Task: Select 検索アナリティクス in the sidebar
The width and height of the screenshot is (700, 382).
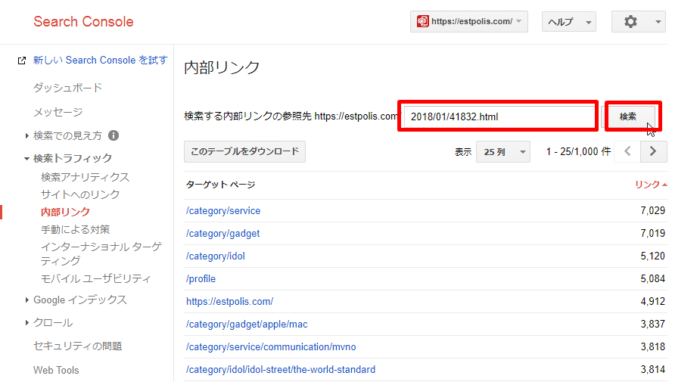Action: (x=85, y=177)
